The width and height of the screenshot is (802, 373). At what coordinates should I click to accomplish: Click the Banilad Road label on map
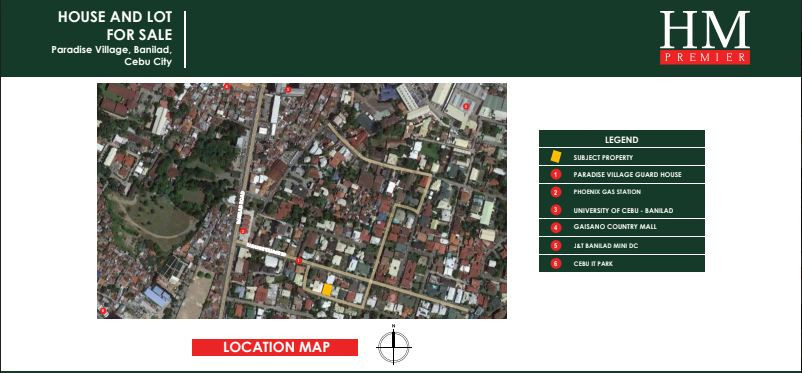(x=239, y=207)
